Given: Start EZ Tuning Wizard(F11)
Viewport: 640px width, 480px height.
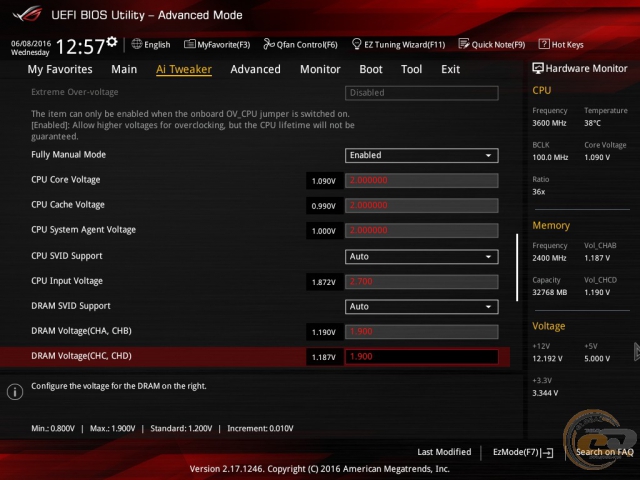Looking at the screenshot, I should tap(404, 44).
